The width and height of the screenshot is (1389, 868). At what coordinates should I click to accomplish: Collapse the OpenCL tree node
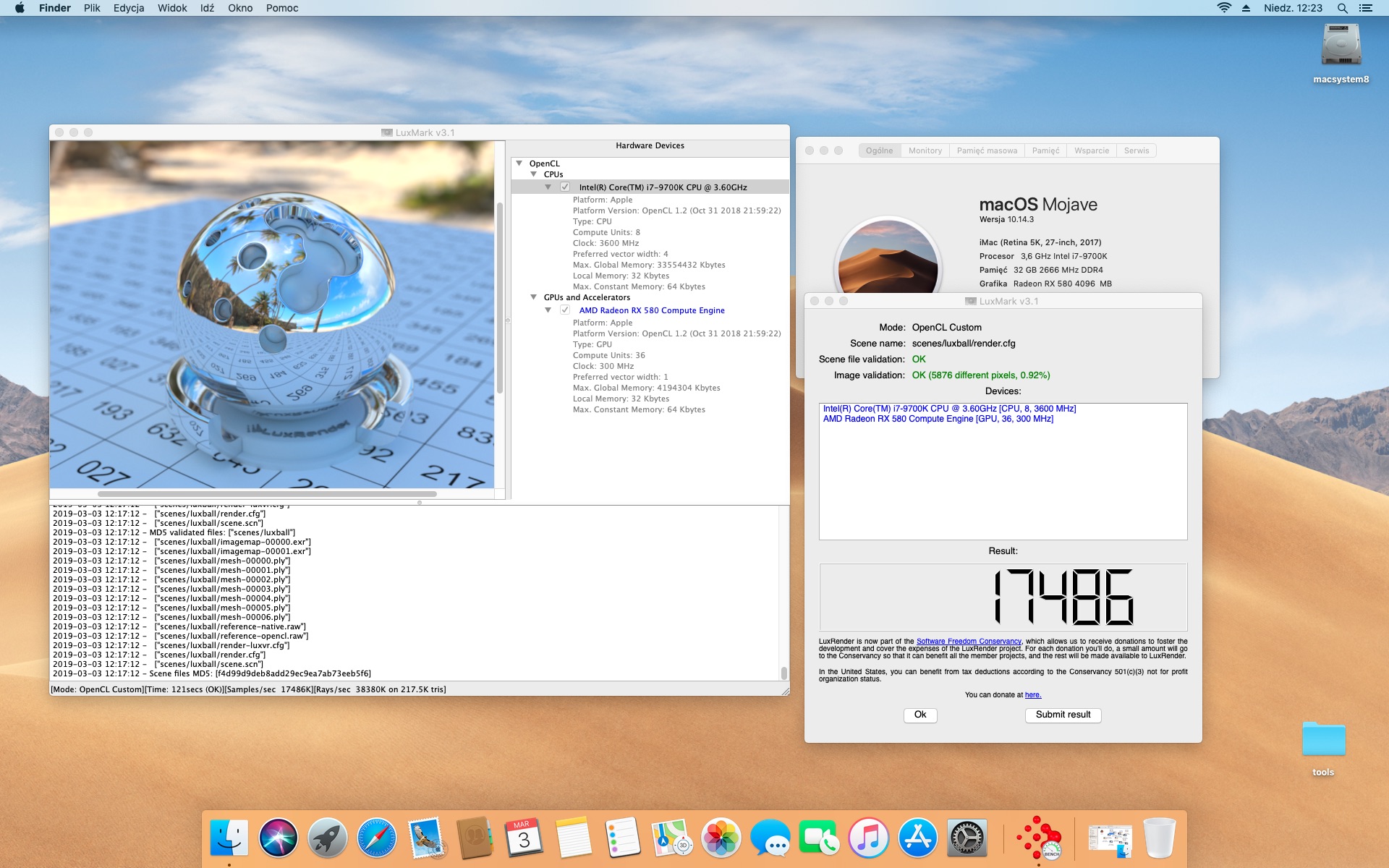tap(519, 163)
